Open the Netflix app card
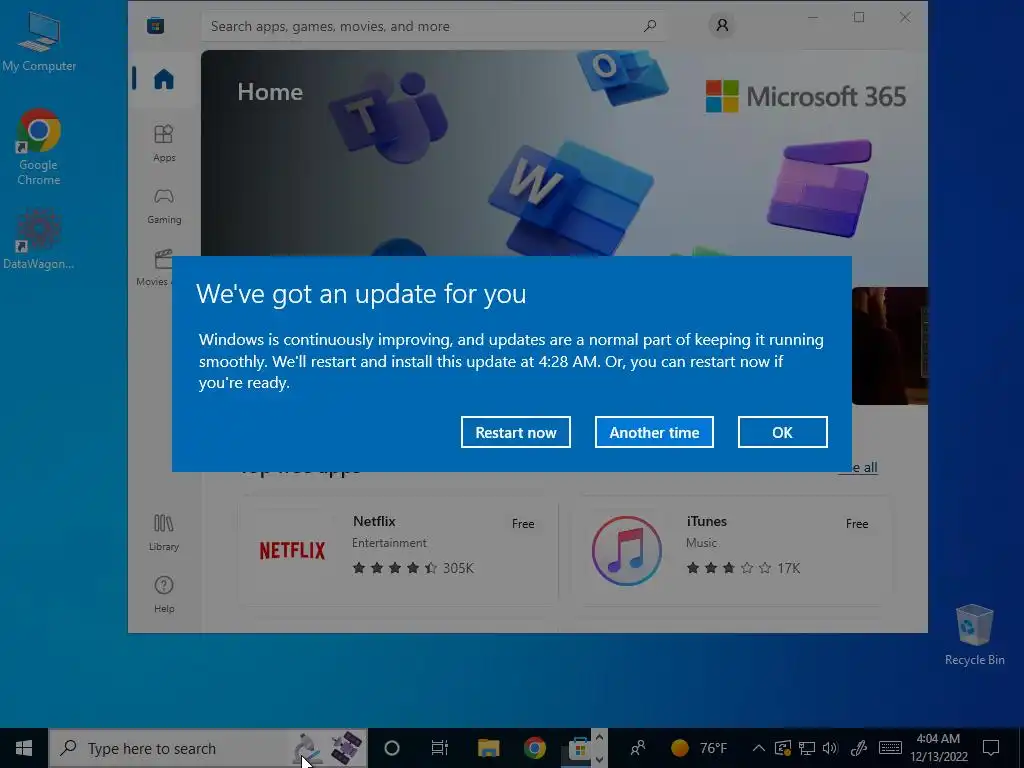The image size is (1024, 768). 398,552
